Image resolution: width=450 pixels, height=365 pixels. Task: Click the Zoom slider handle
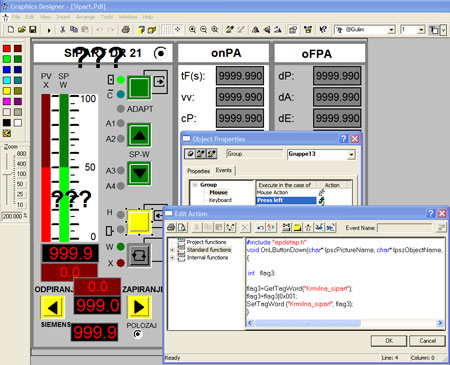[x=7, y=174]
